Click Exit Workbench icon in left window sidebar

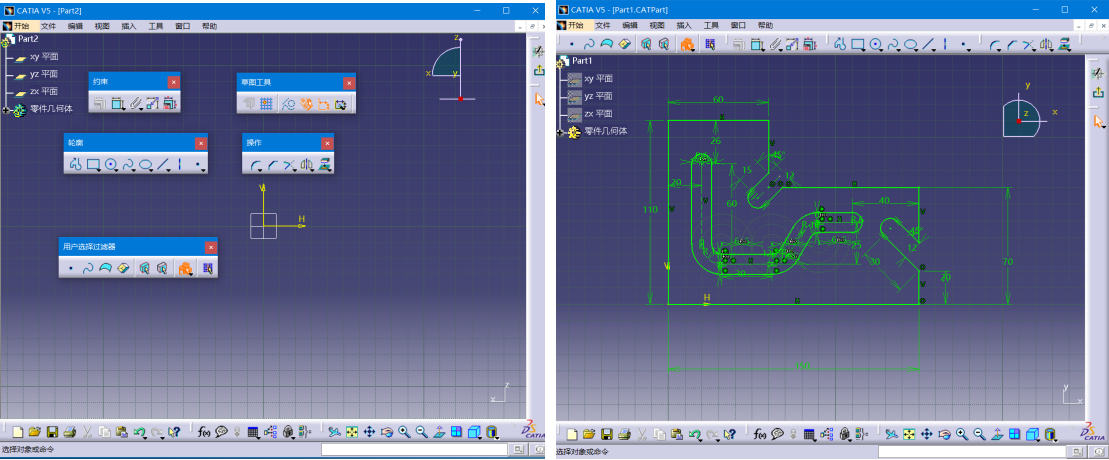538,70
